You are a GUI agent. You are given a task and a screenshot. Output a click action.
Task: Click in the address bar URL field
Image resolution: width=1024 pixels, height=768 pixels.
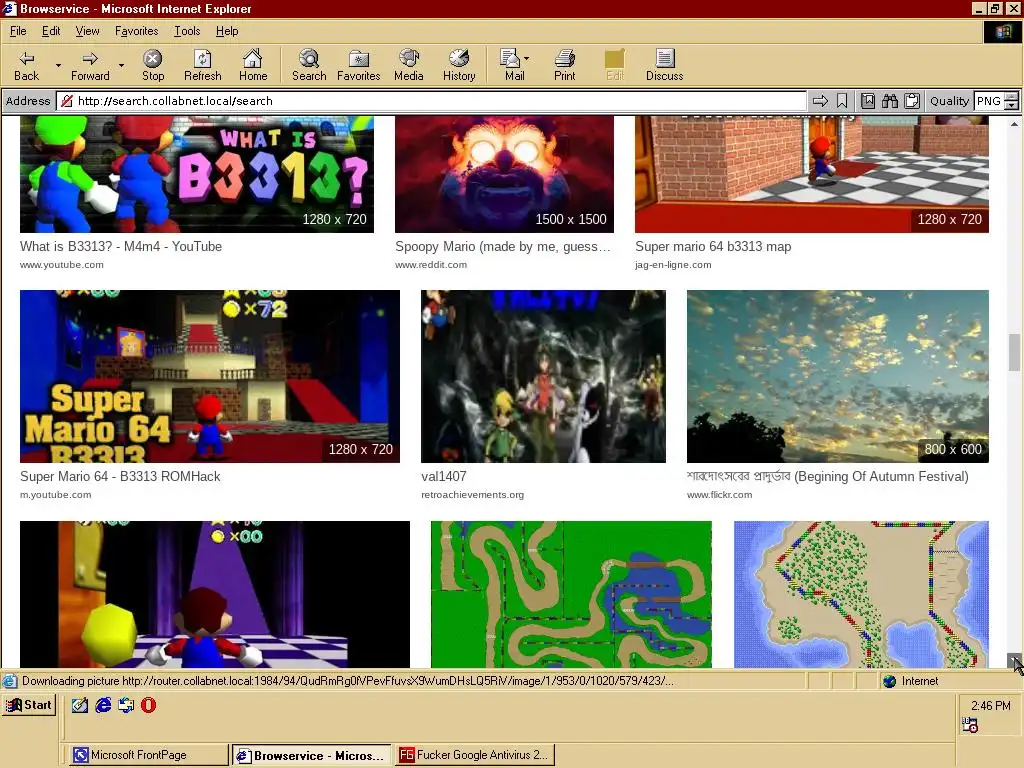click(431, 101)
